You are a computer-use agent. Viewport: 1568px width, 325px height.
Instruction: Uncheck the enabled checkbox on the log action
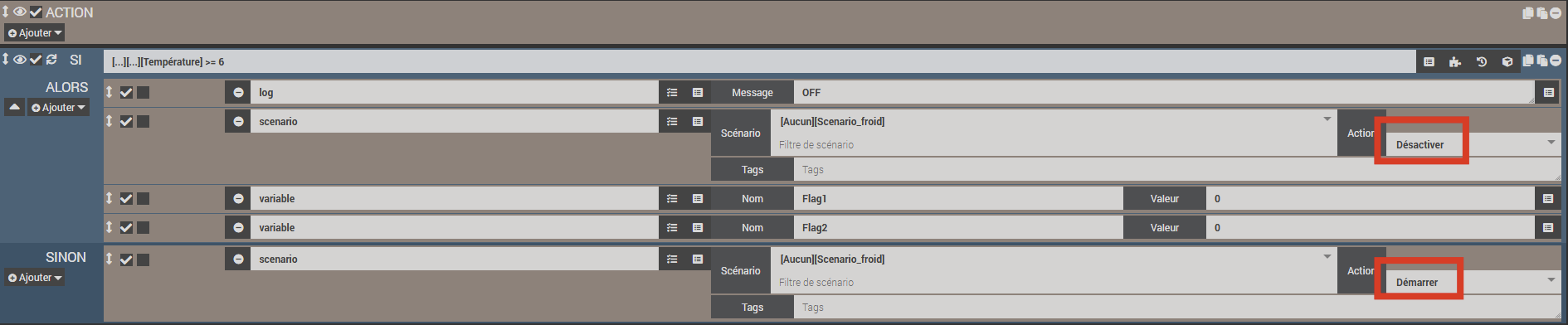point(126,93)
